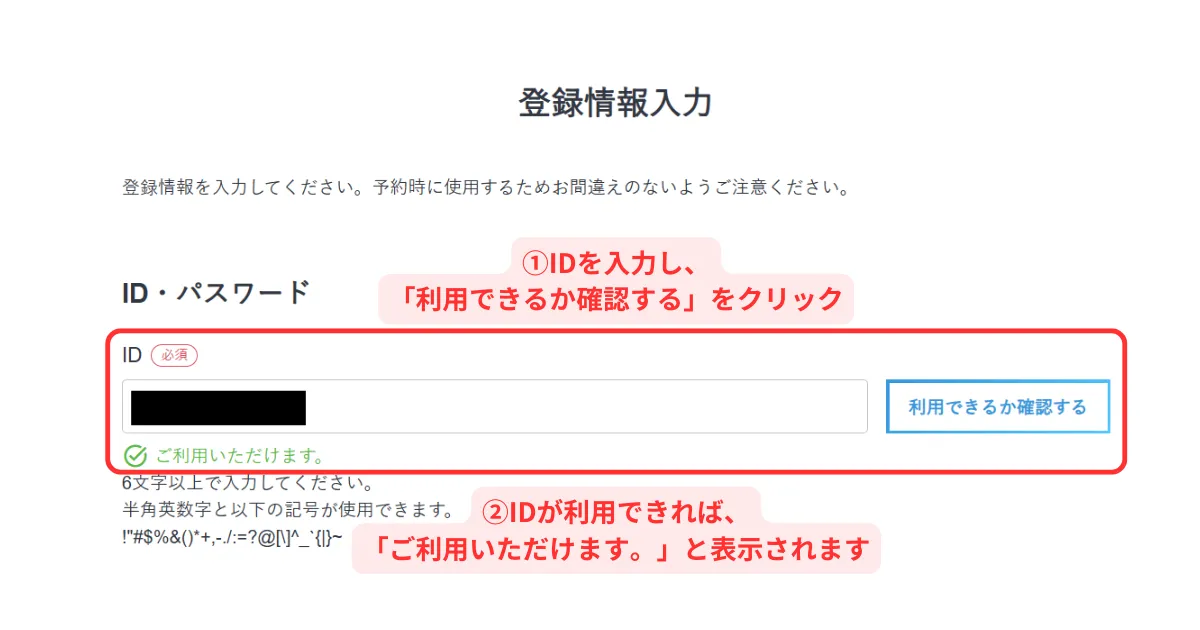Click the 利用できるか確認する button

click(998, 407)
